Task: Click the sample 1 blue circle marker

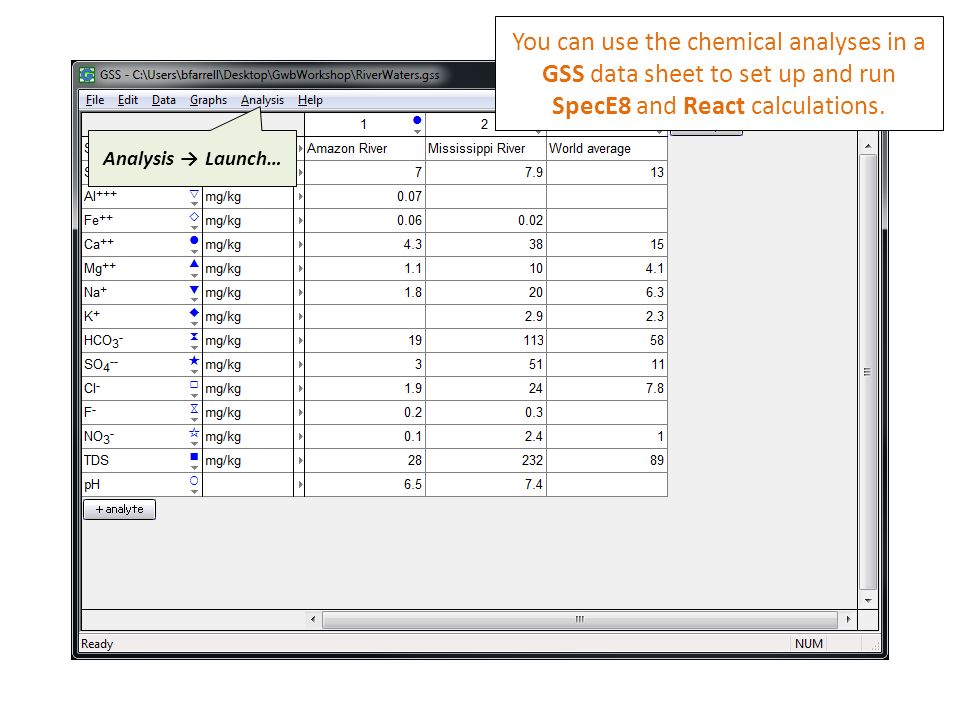Action: point(417,120)
